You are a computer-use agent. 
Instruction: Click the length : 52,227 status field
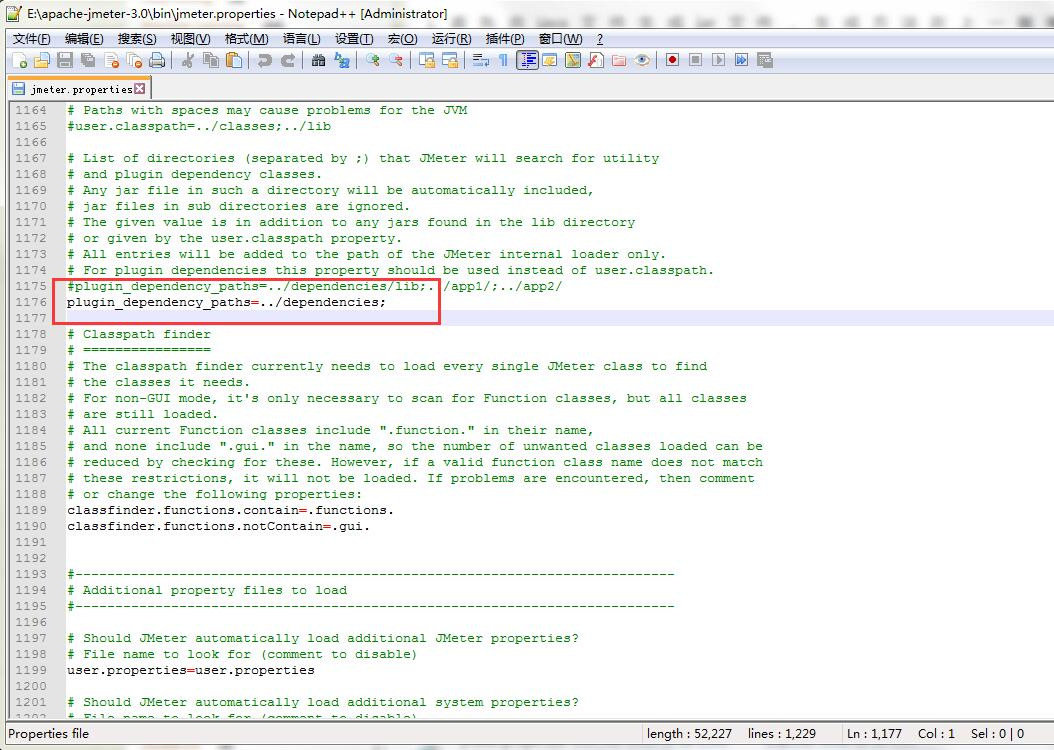689,734
